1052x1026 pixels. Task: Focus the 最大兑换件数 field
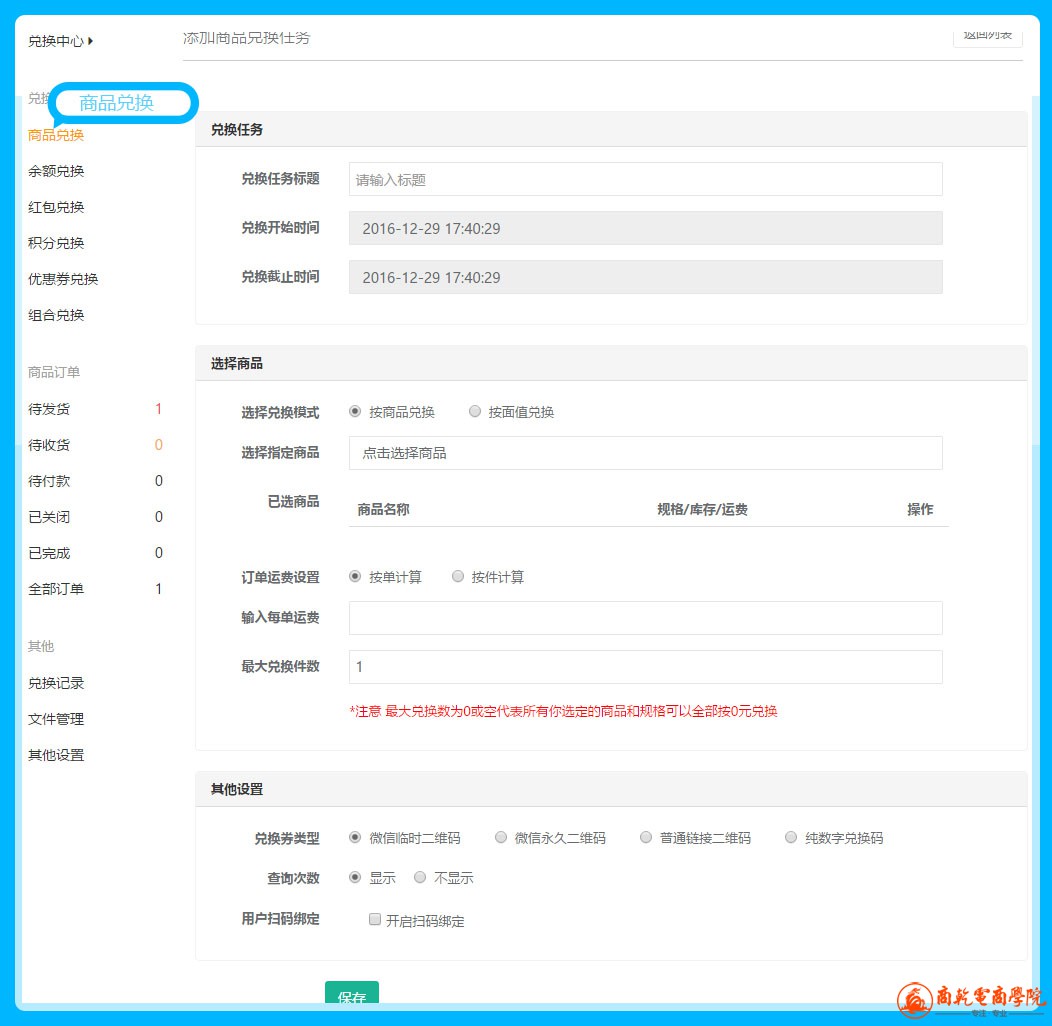click(x=645, y=667)
